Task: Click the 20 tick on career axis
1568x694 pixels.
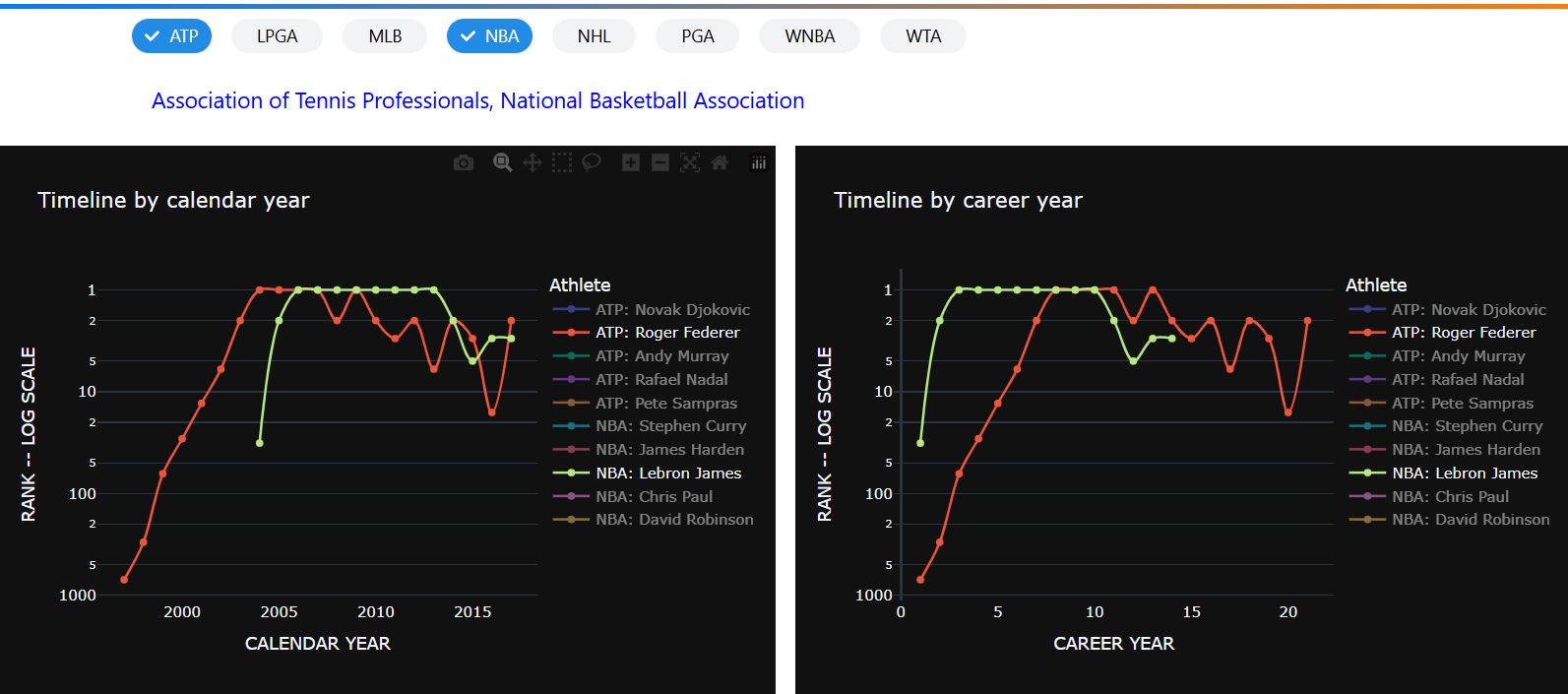Action: [1288, 611]
